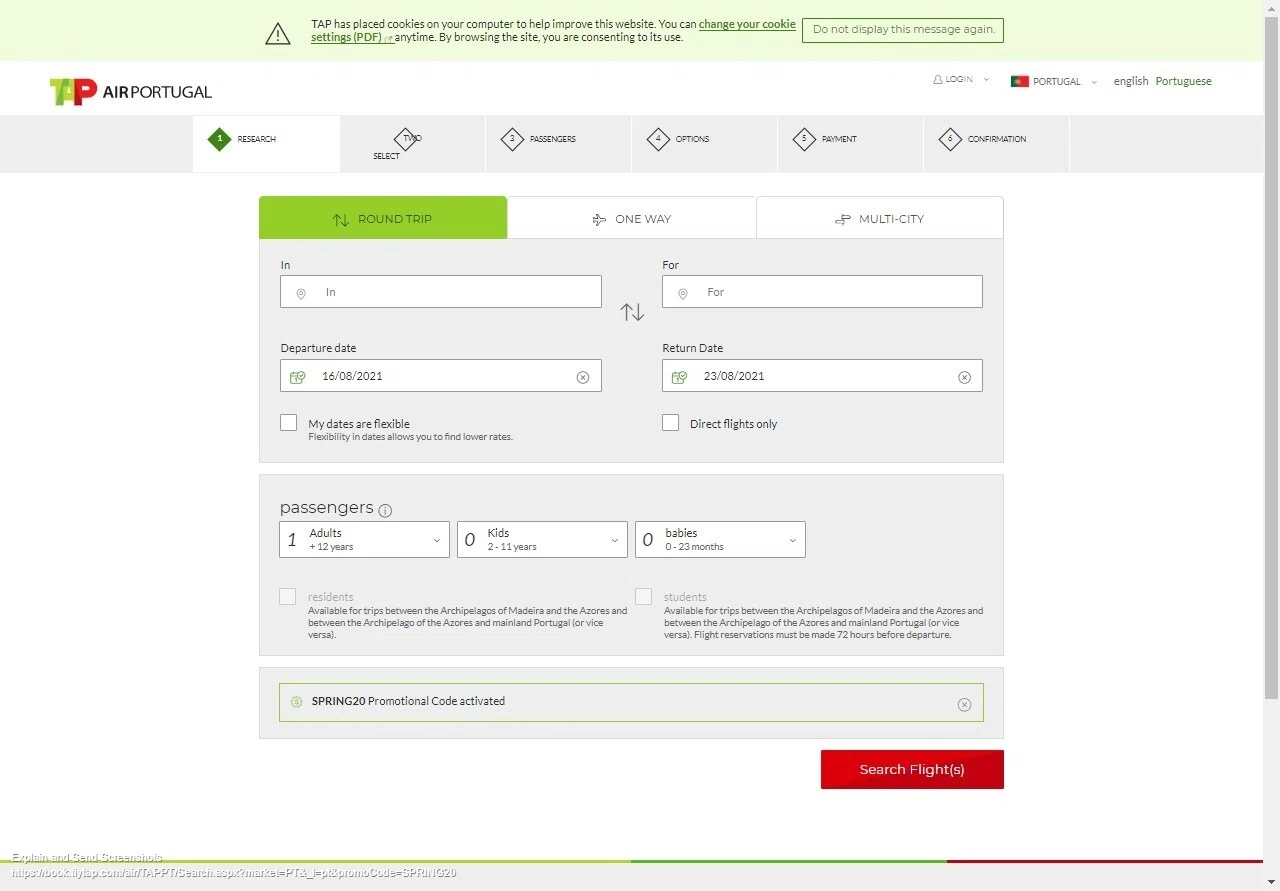
Task: Tick the students checkbox
Action: point(643,597)
